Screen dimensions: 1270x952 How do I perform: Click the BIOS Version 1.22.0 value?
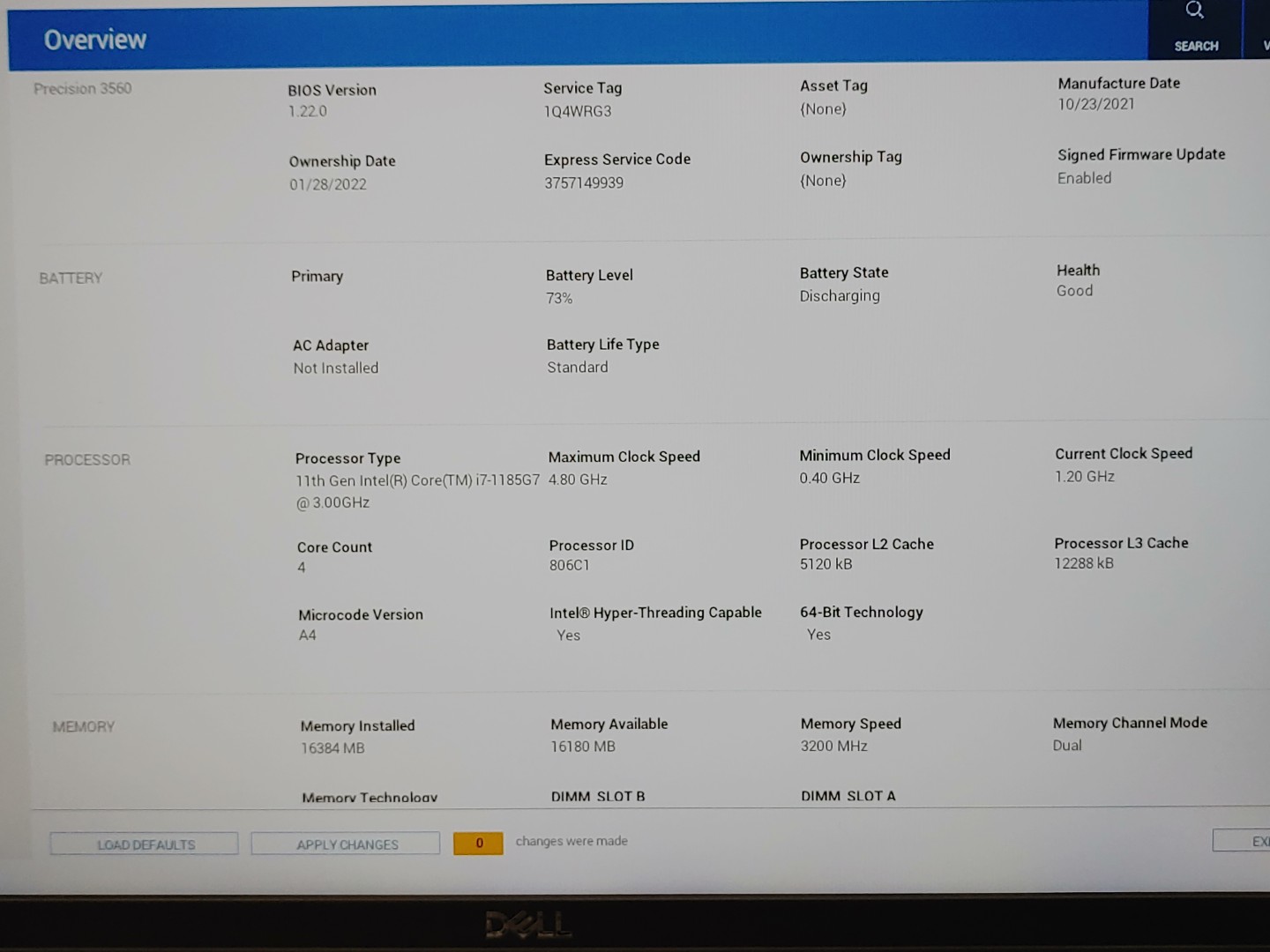click(x=307, y=112)
